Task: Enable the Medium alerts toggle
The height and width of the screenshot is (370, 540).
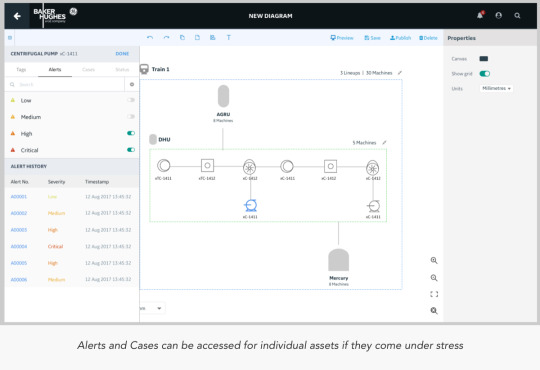Action: [131, 116]
